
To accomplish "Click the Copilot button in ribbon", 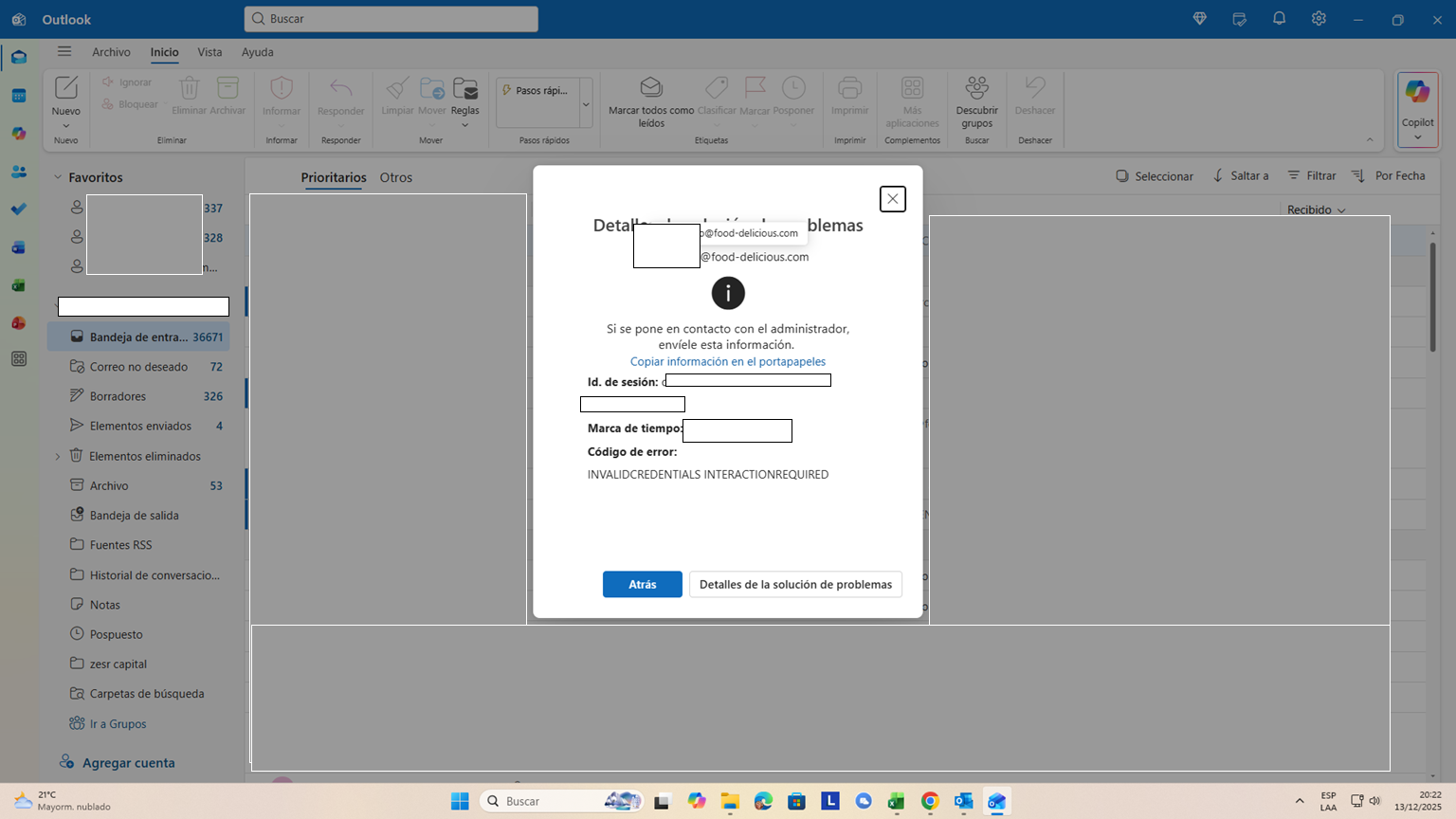I will click(x=1417, y=109).
